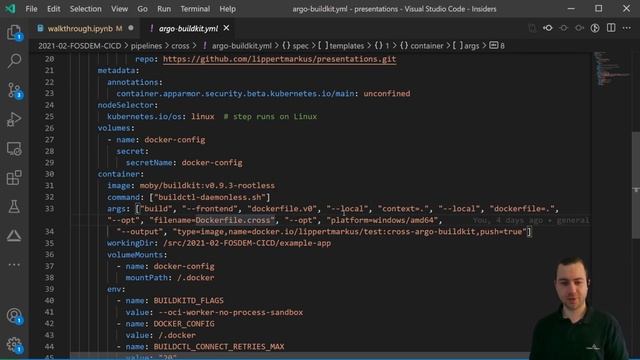Open the Search view icon
The height and width of the screenshot is (360, 640).
(x=14, y=61)
